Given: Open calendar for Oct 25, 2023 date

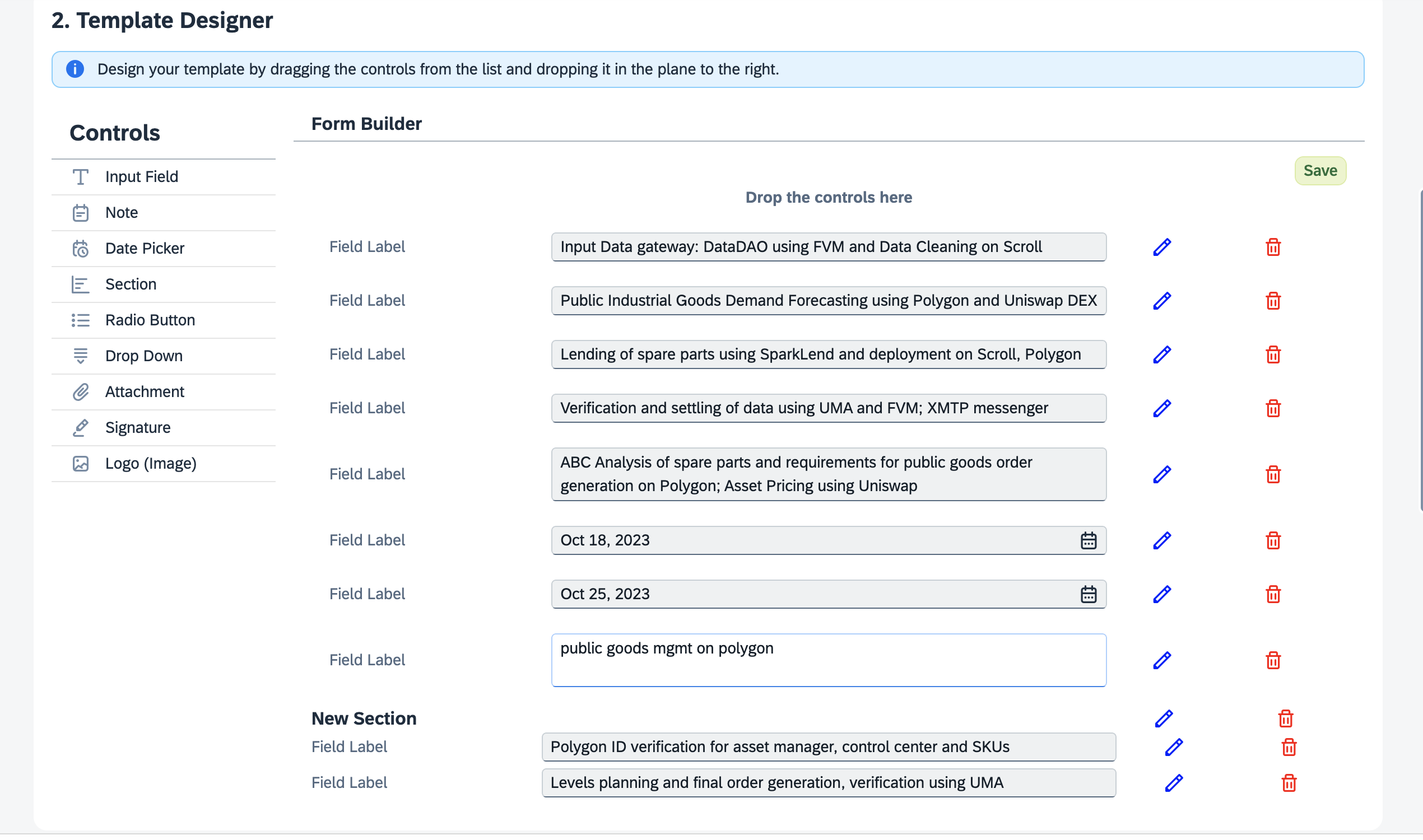Looking at the screenshot, I should pos(1088,594).
